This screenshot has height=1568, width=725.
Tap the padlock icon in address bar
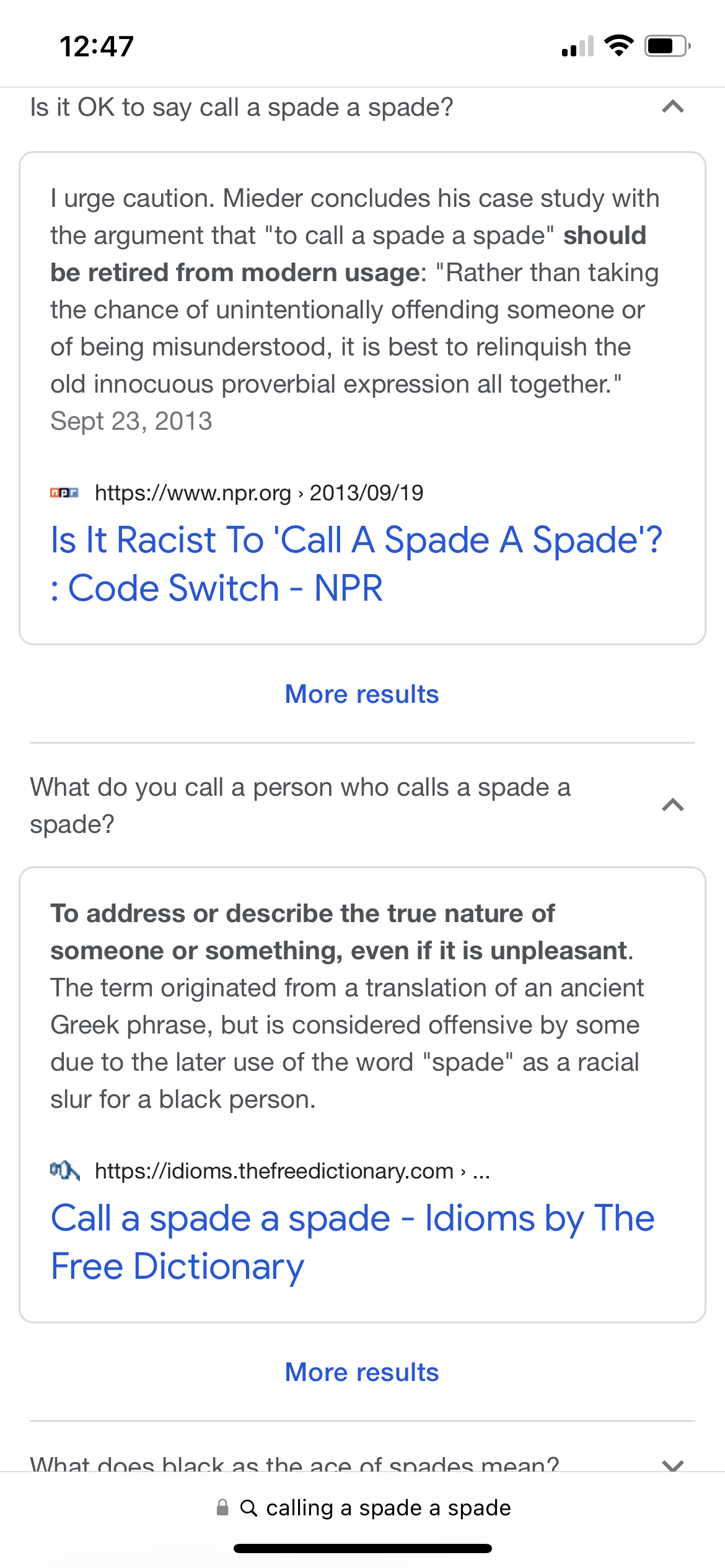pyautogui.click(x=222, y=1507)
